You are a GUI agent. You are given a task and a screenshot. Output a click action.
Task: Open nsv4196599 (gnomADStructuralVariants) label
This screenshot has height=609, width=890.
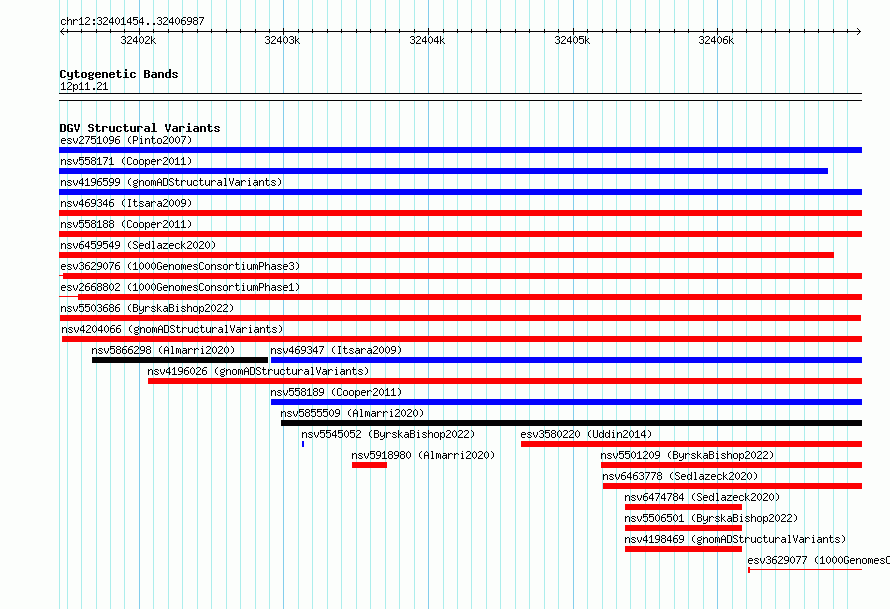point(171,182)
